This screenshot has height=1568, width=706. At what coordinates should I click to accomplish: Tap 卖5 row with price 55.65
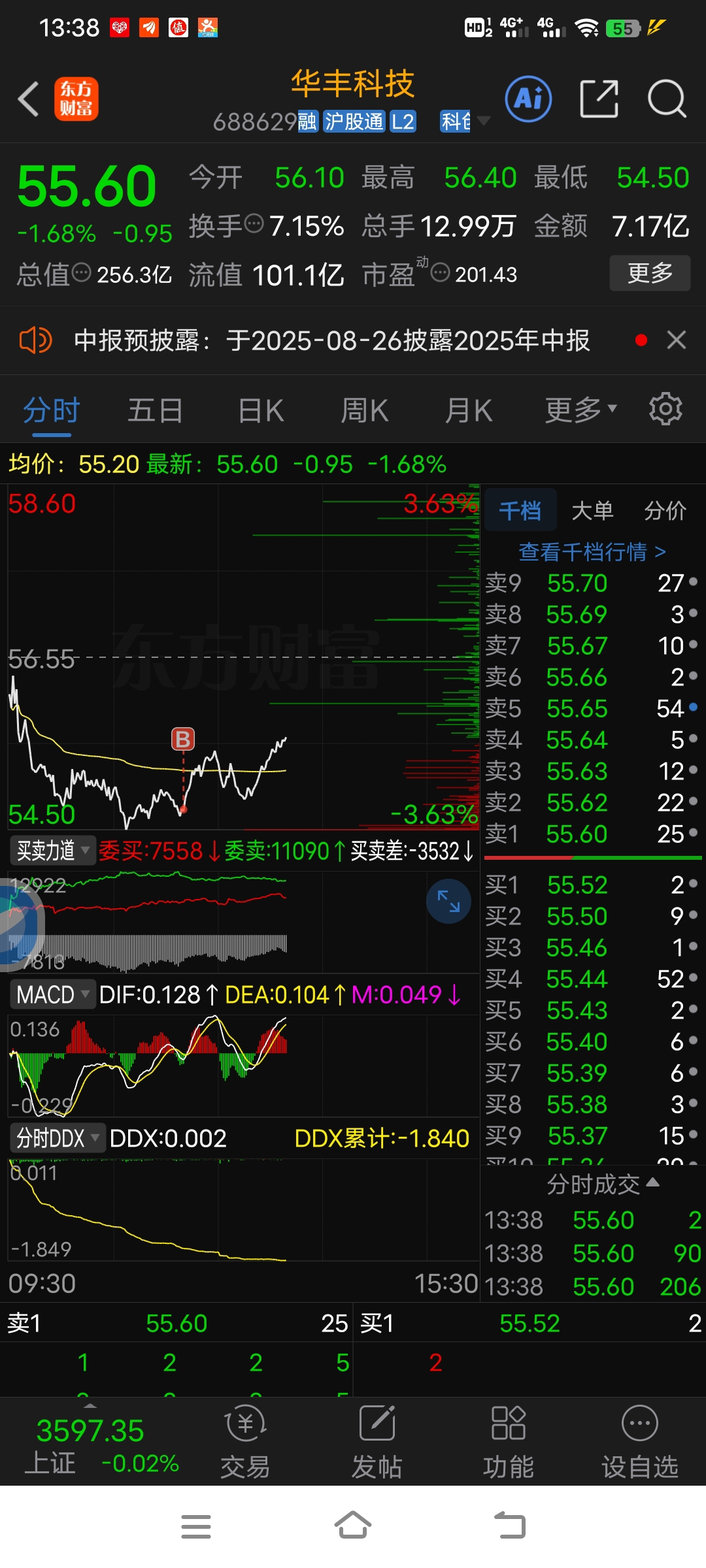pyautogui.click(x=592, y=708)
